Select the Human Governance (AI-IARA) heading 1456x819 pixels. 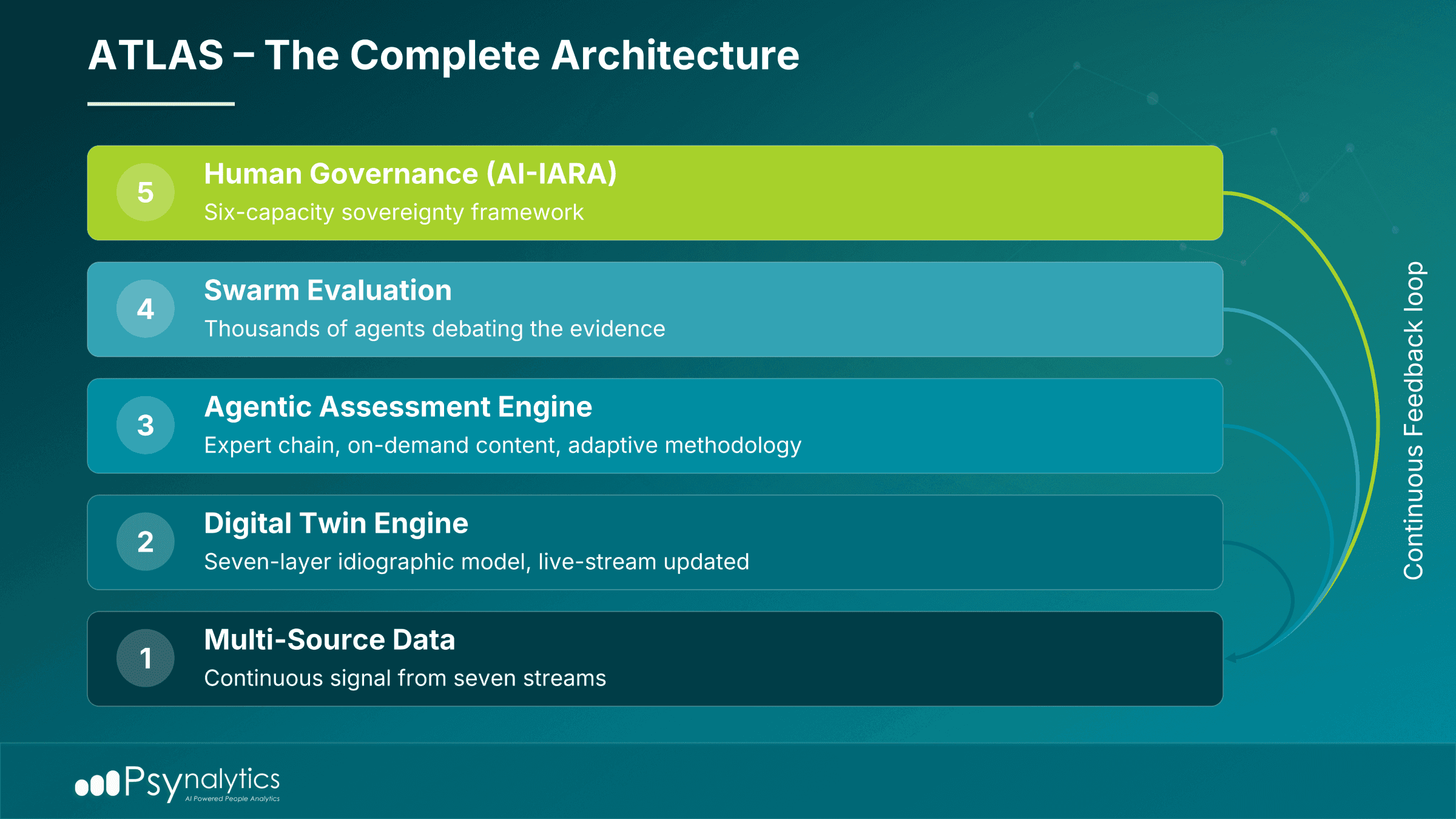click(x=410, y=174)
